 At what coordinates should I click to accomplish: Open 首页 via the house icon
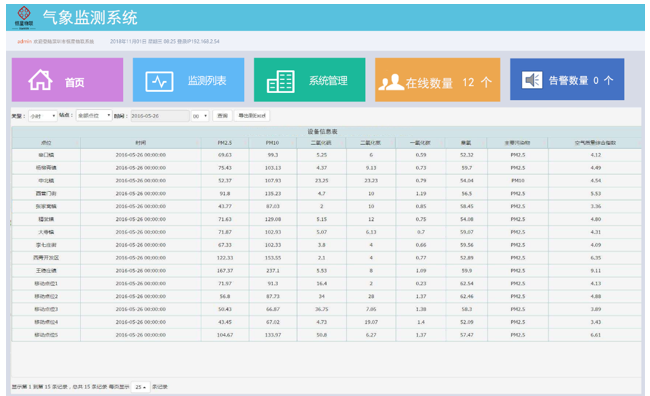coord(40,80)
